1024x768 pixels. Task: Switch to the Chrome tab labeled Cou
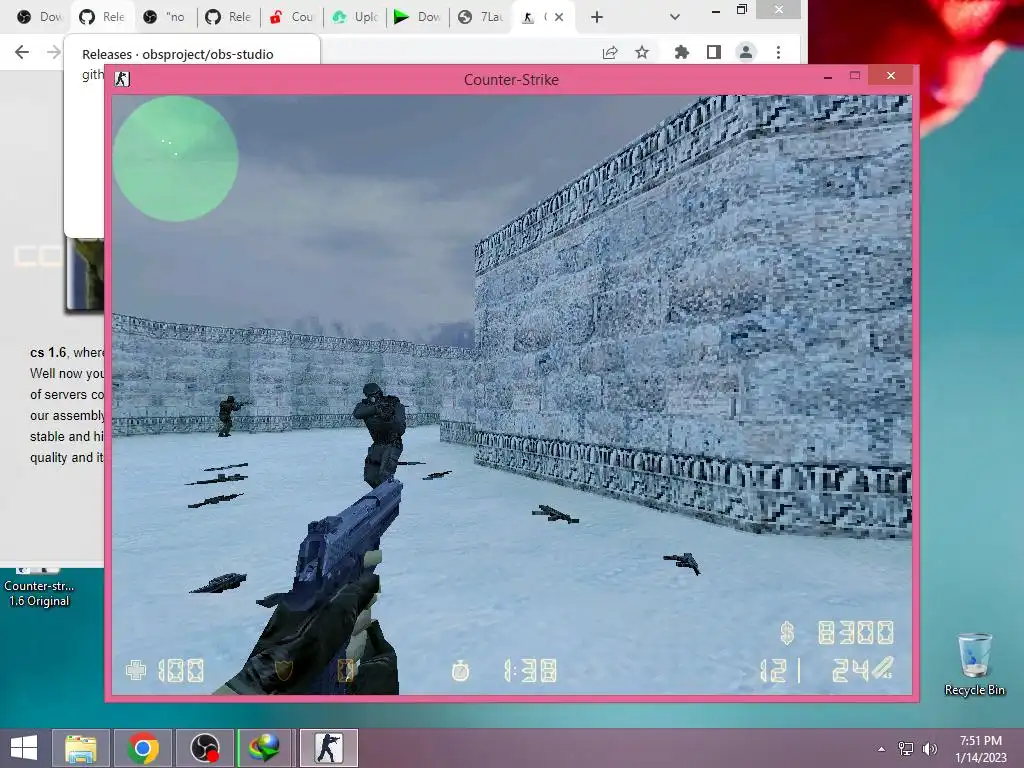pos(292,17)
